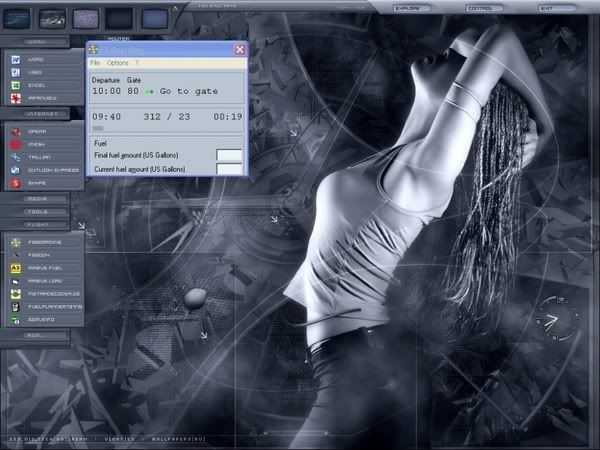Screen dimensions: 600x450
Task: Open Visio icon in Work panel
Action: coord(16,72)
